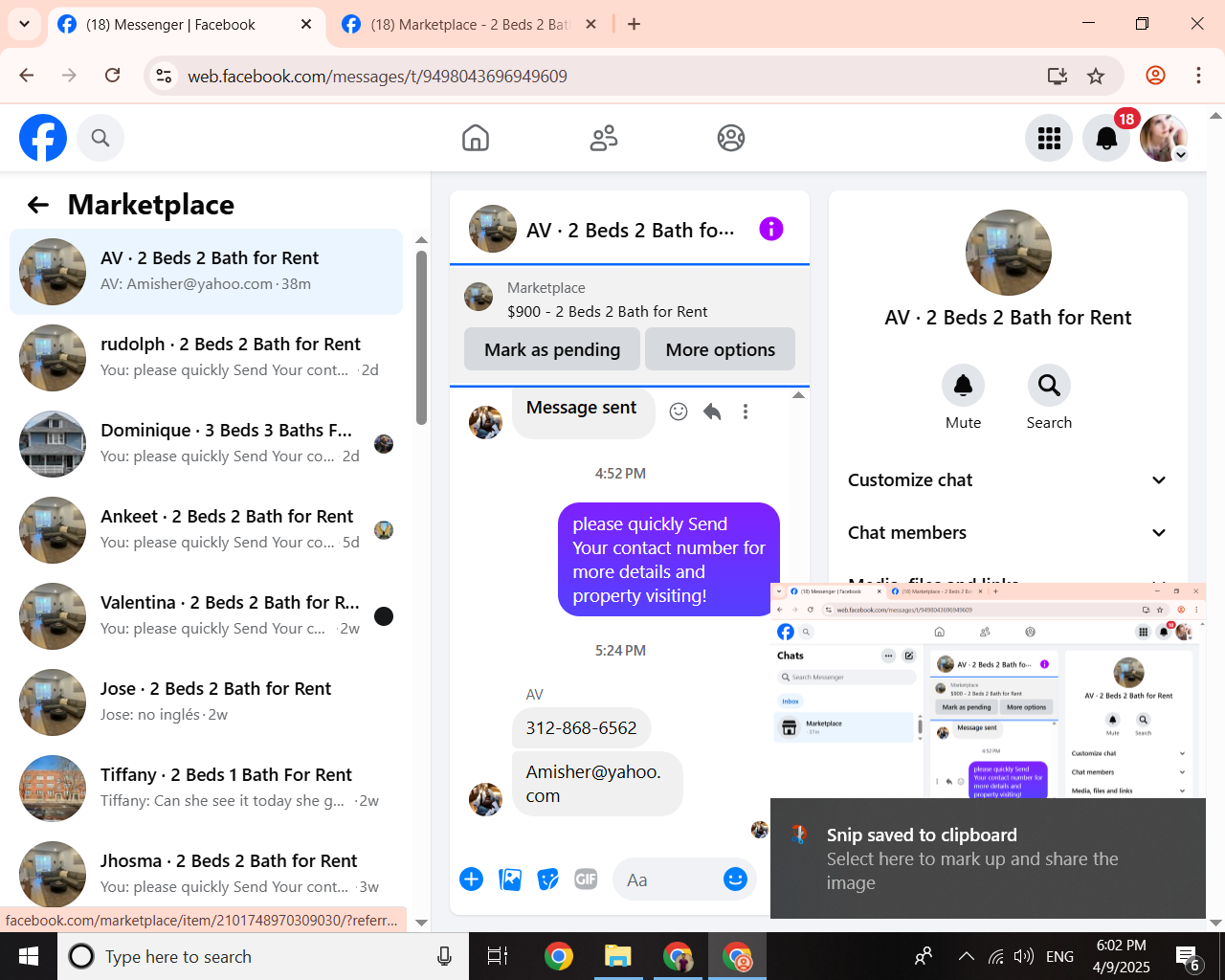Open conversation information purple icon
Image resolution: width=1225 pixels, height=980 pixels.
[771, 229]
